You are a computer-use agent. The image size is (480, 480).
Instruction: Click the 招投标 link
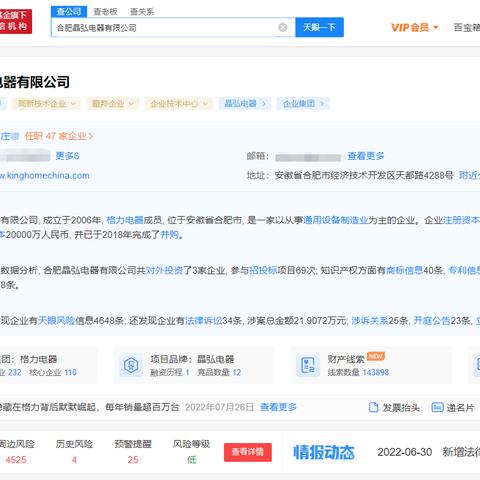pos(263,270)
